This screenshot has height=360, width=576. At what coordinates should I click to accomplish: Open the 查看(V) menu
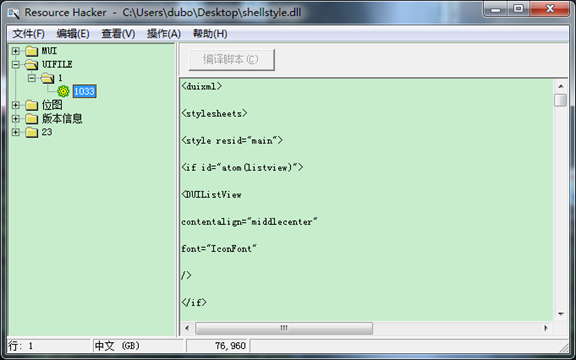(118, 34)
